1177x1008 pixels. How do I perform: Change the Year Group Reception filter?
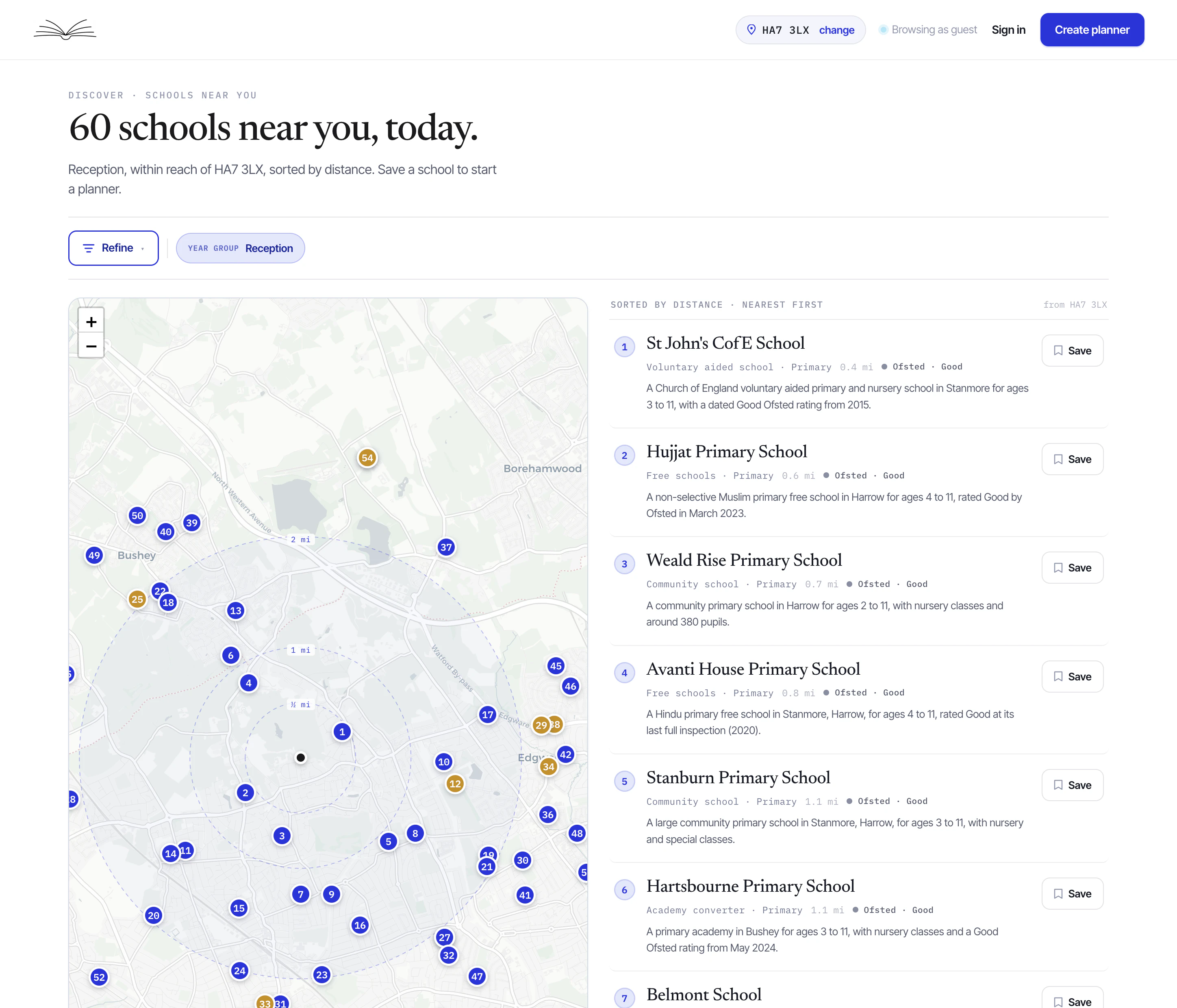(x=240, y=248)
